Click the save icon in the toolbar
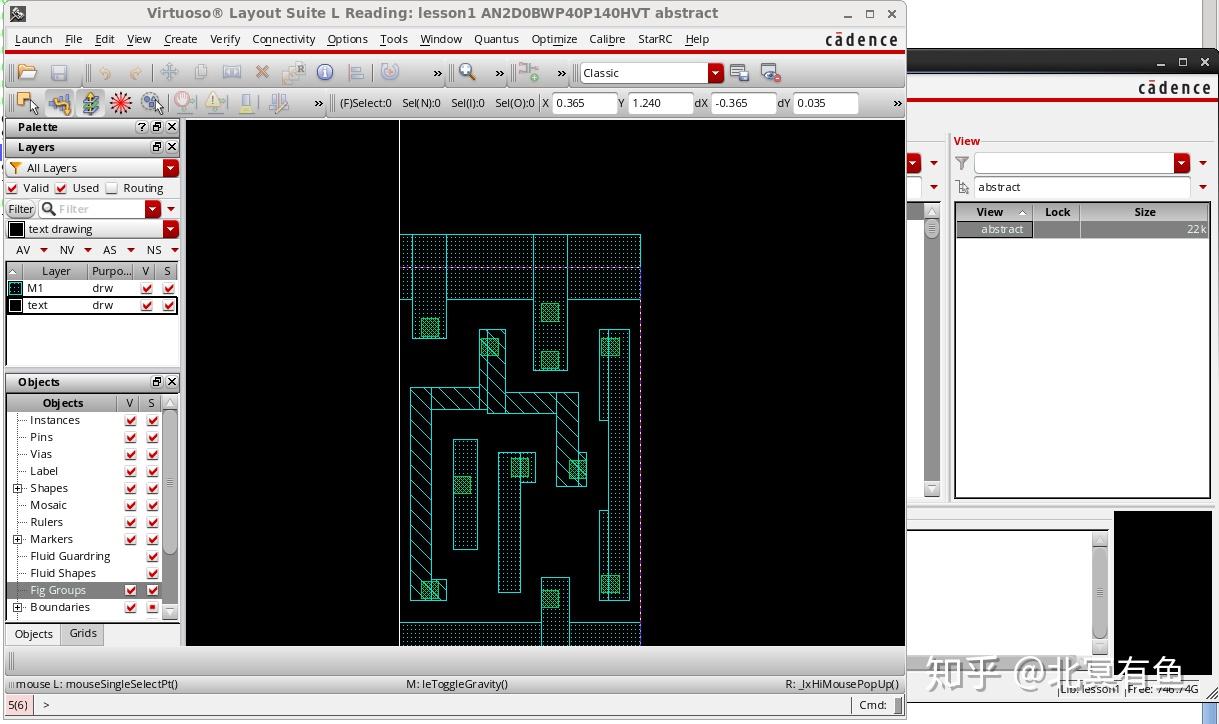 (x=58, y=72)
